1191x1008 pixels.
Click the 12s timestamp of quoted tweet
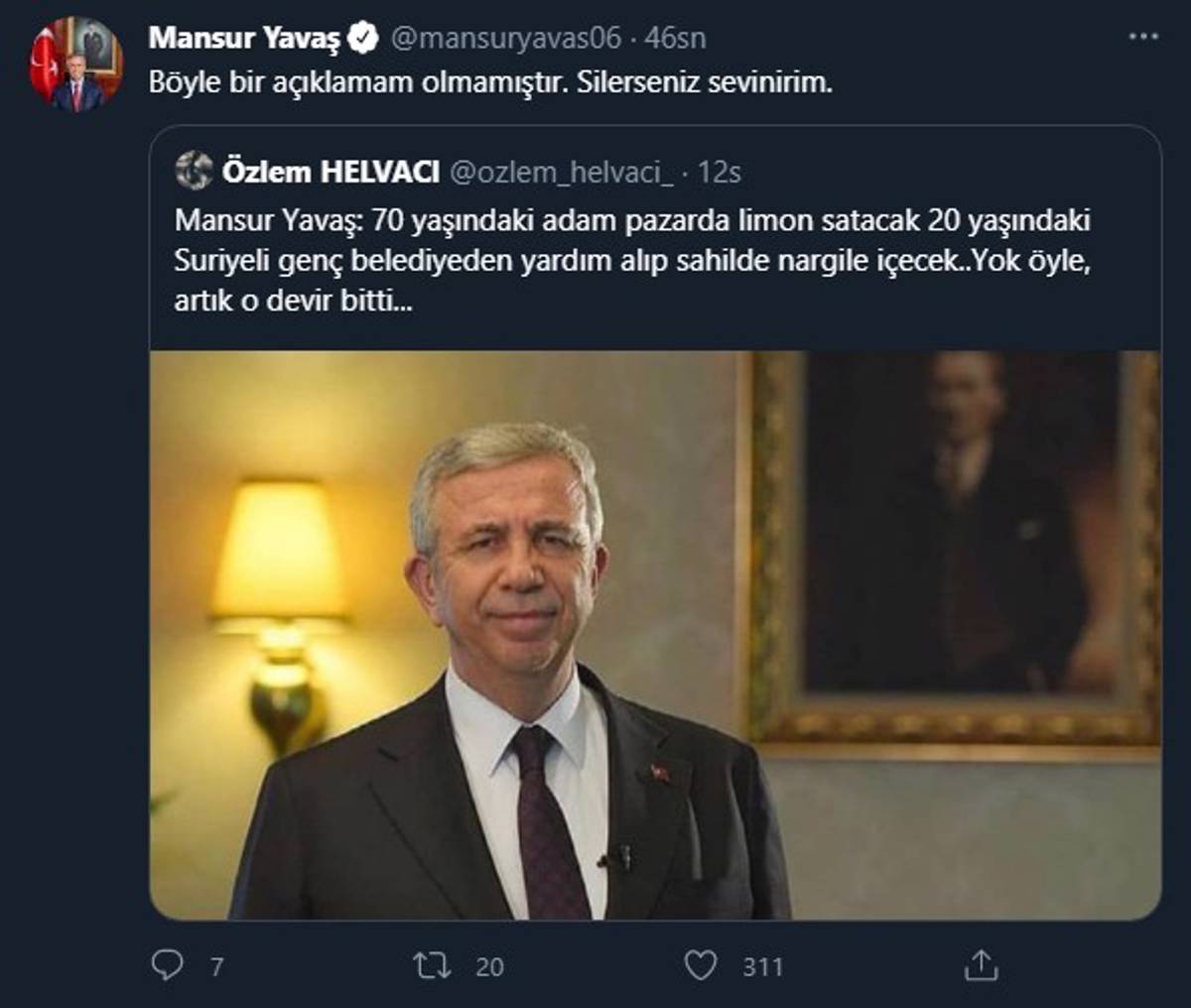720,173
